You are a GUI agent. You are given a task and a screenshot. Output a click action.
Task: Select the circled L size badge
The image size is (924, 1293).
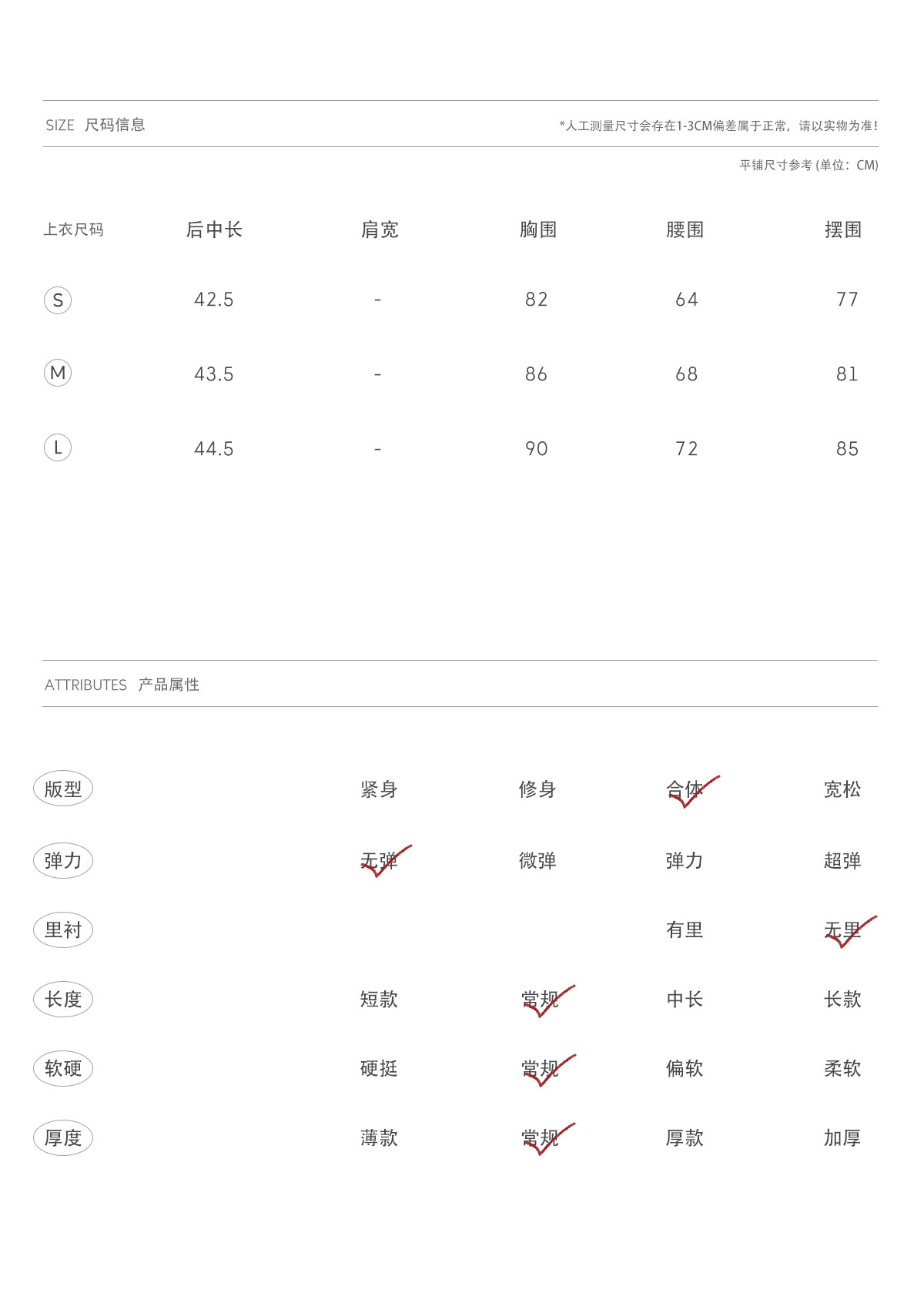click(x=58, y=447)
